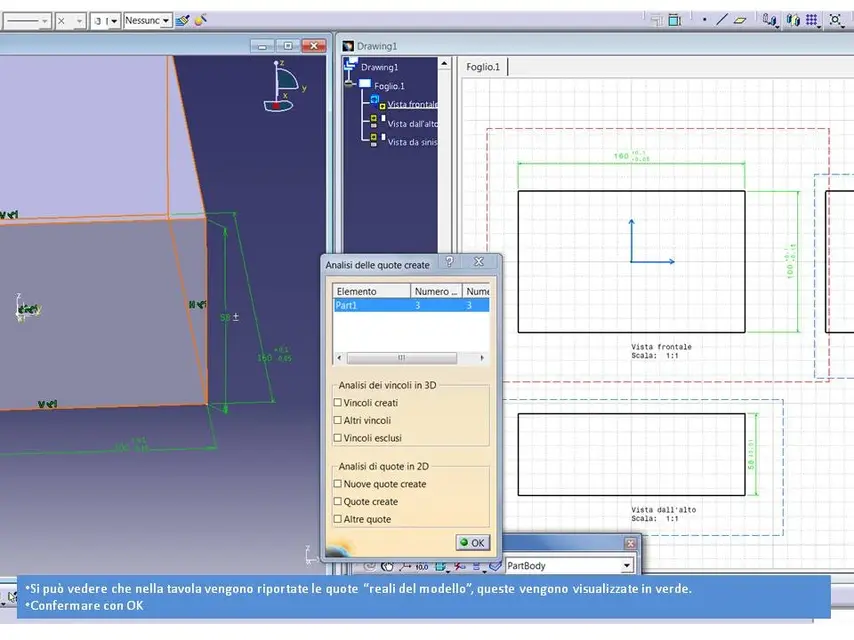Select Vista frontale in the drawing tree
The height and width of the screenshot is (640, 854).
pos(412,104)
